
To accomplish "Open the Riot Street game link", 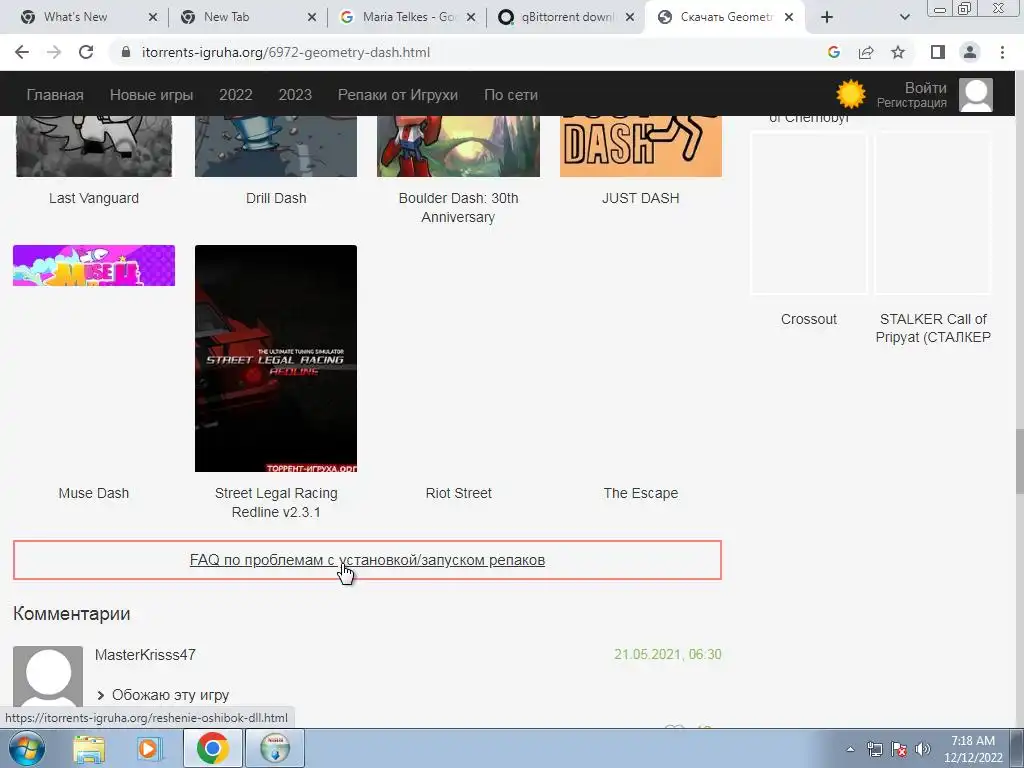I will click(x=458, y=493).
